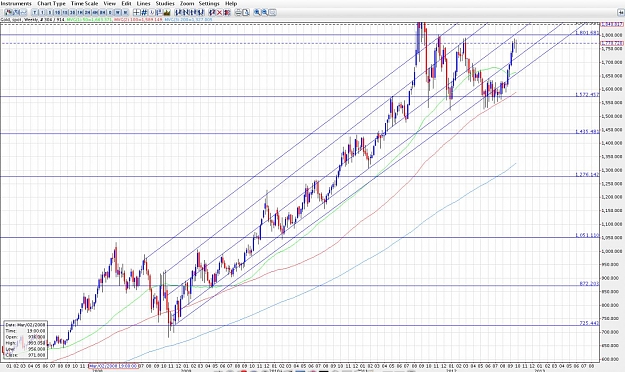Click the 1,500.000 price axis label
Screen dimensions: 625x372
click(611, 116)
